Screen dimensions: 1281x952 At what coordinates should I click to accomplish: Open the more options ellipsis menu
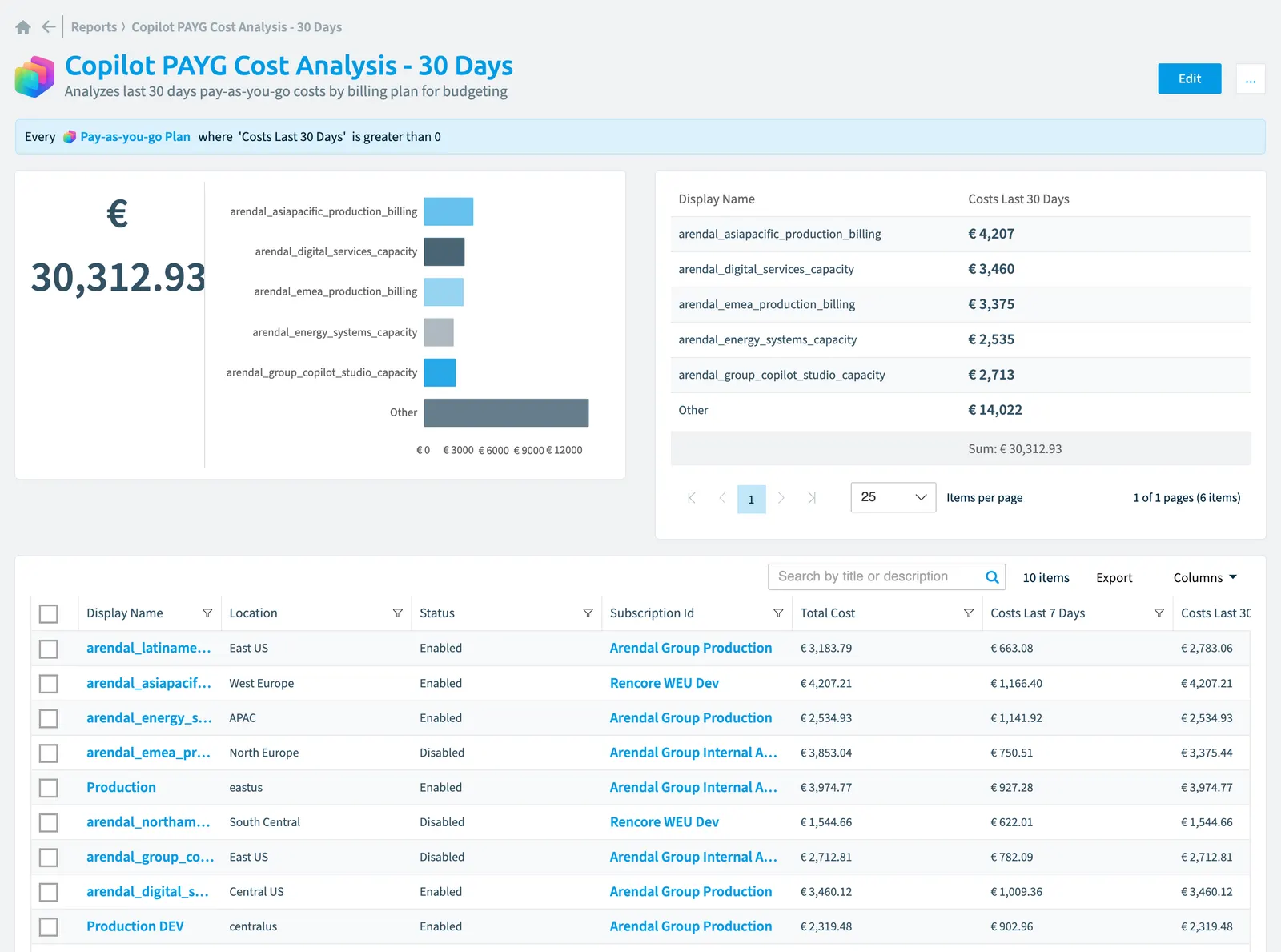tap(1251, 78)
